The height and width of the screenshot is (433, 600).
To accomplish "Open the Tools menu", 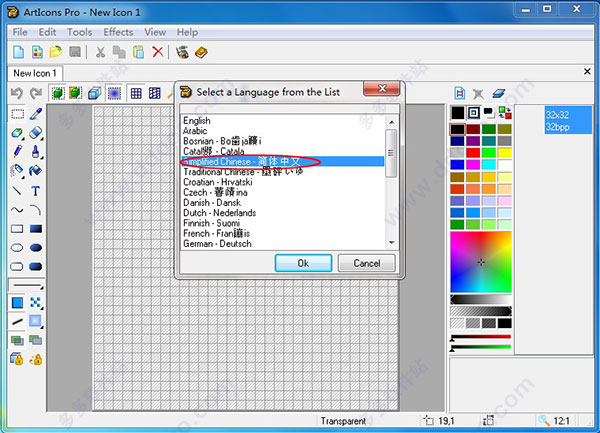I will point(80,32).
